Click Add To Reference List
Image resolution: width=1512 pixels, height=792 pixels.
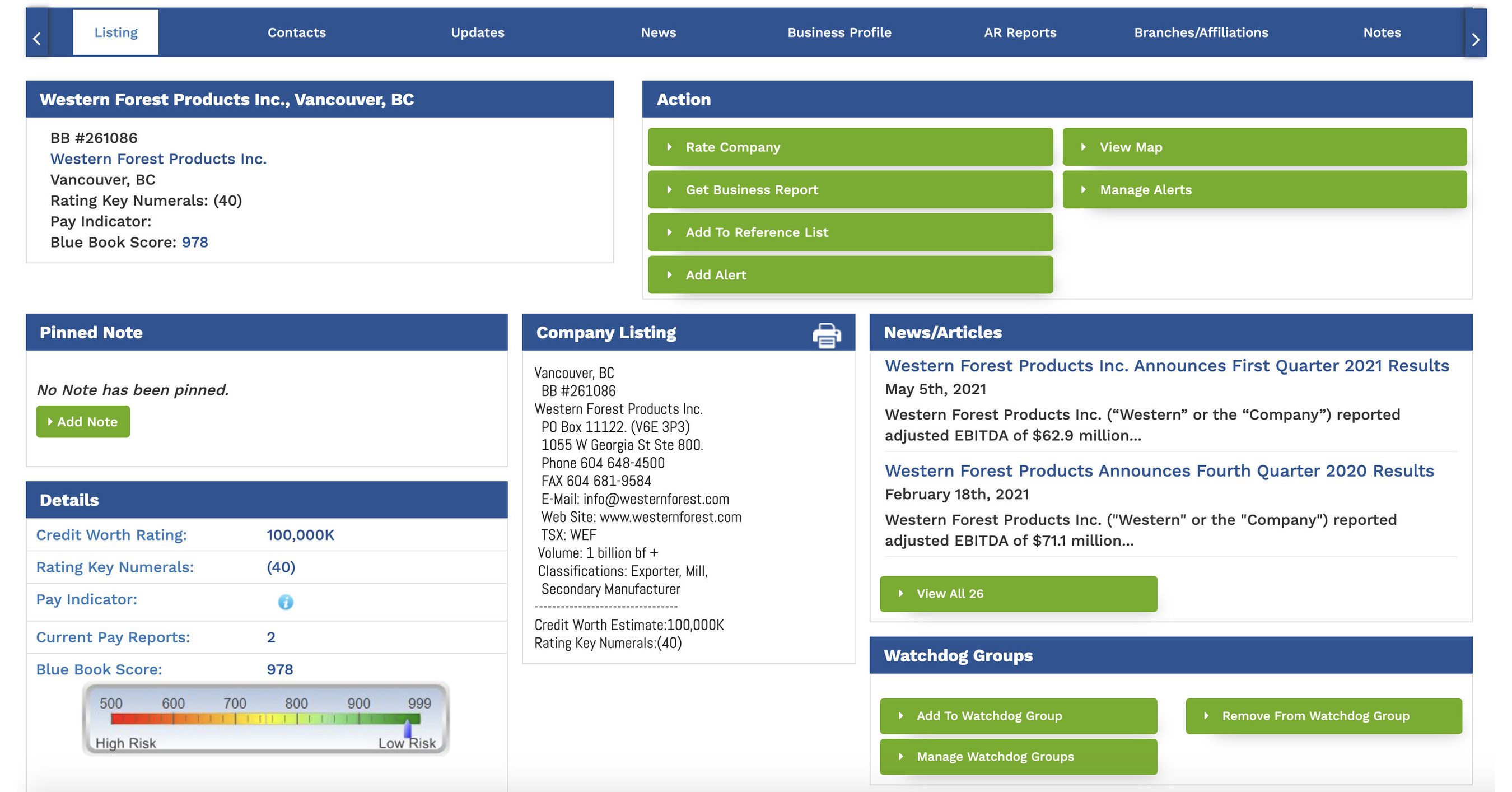(x=850, y=232)
